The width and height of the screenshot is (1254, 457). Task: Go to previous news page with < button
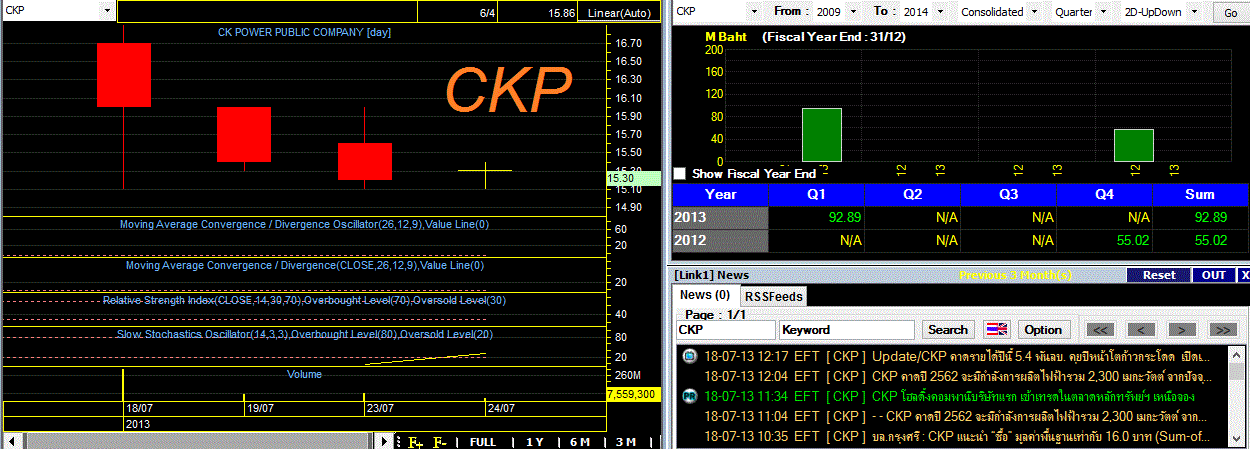click(x=1141, y=330)
